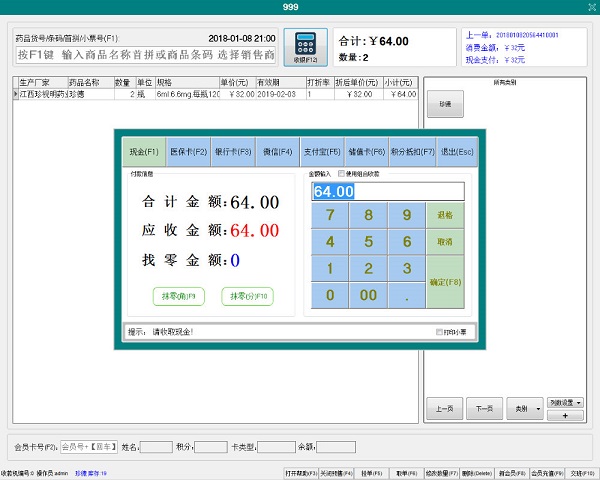
Task: Click the 取消 cancel key
Action: pyautogui.click(x=445, y=242)
